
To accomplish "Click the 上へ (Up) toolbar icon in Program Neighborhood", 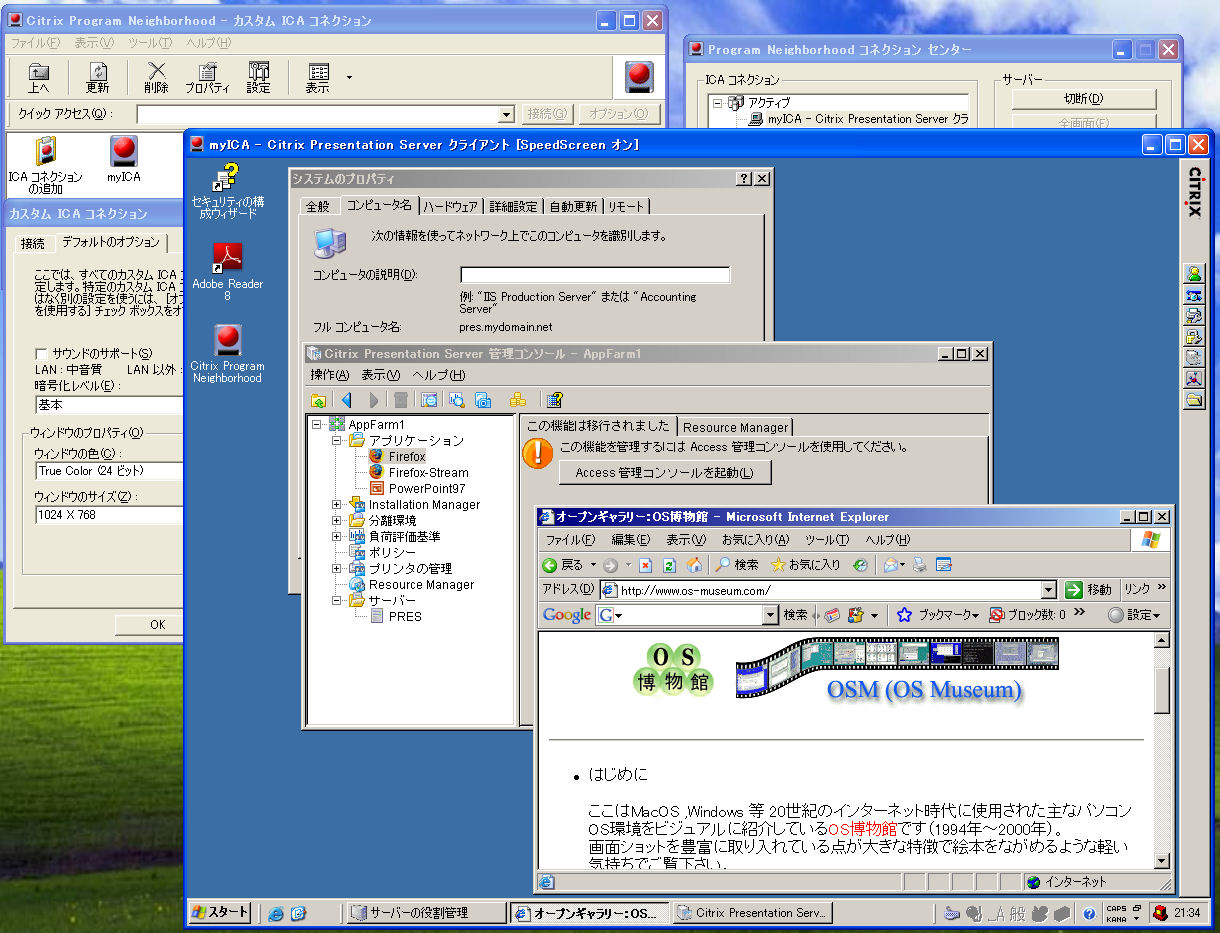I will (38, 78).
